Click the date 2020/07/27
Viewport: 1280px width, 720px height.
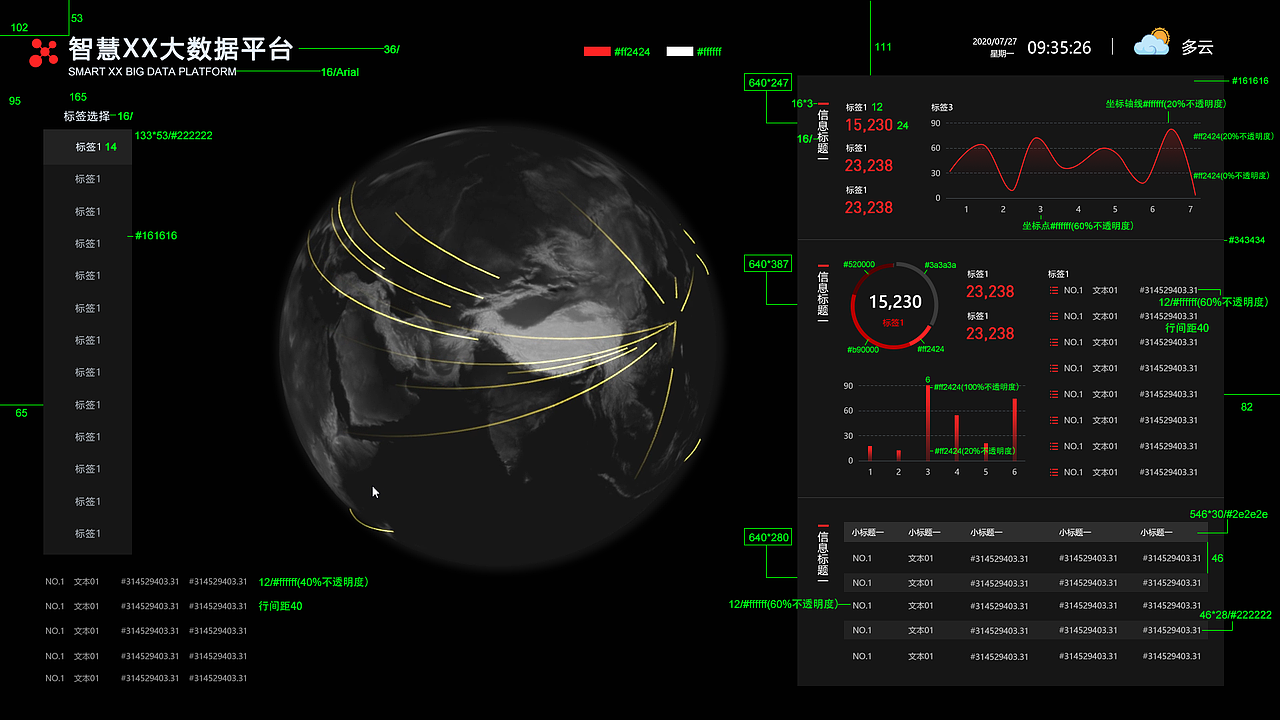pyautogui.click(x=994, y=41)
